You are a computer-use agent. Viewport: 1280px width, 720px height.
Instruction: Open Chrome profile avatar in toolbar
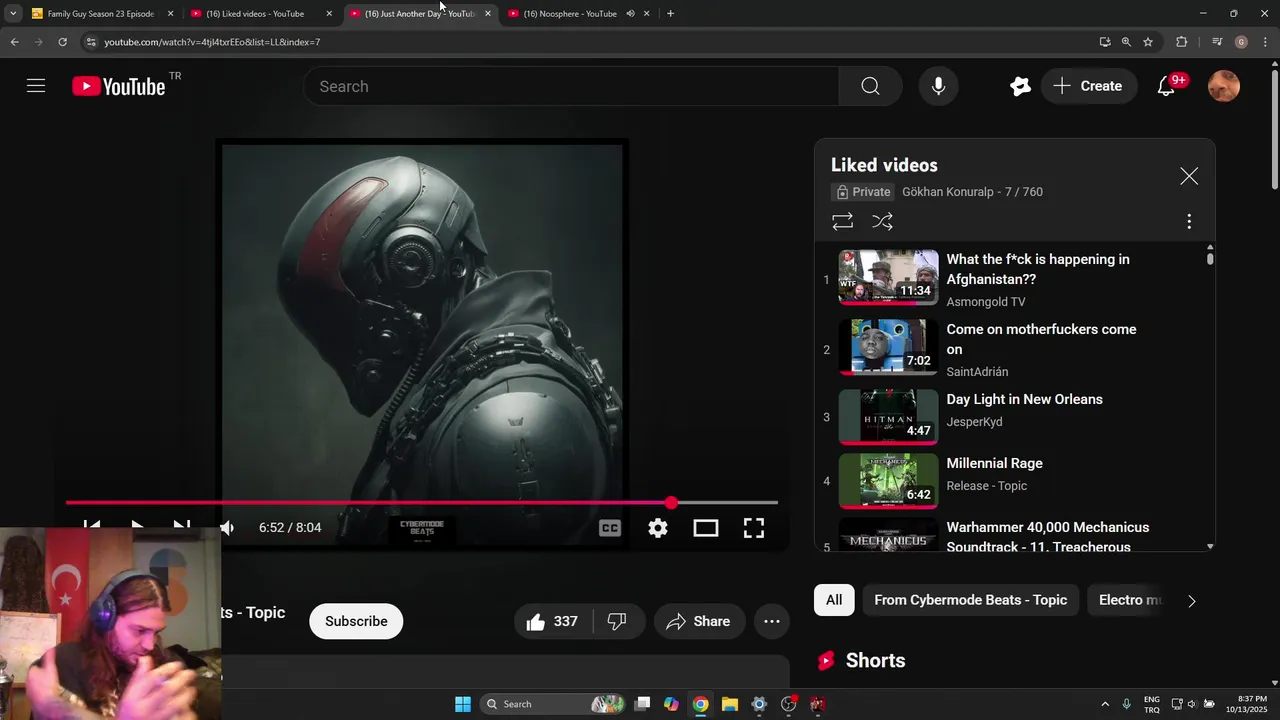tap(1241, 42)
